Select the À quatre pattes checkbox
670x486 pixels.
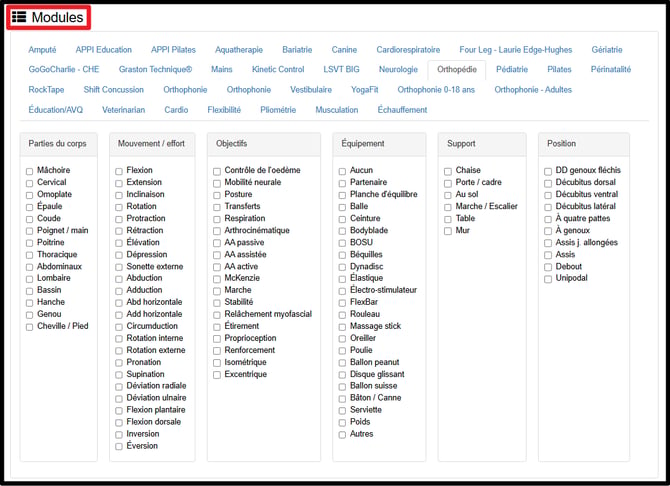(548, 219)
